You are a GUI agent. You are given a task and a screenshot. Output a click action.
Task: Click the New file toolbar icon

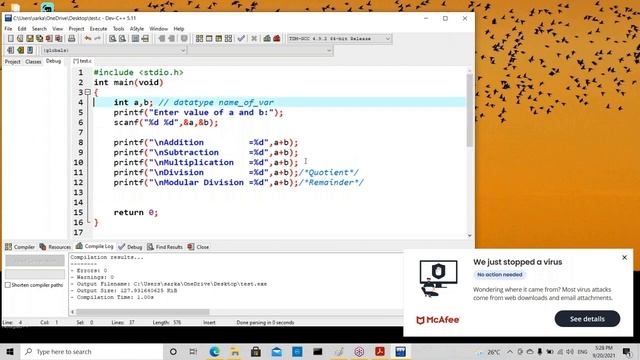click(11, 38)
